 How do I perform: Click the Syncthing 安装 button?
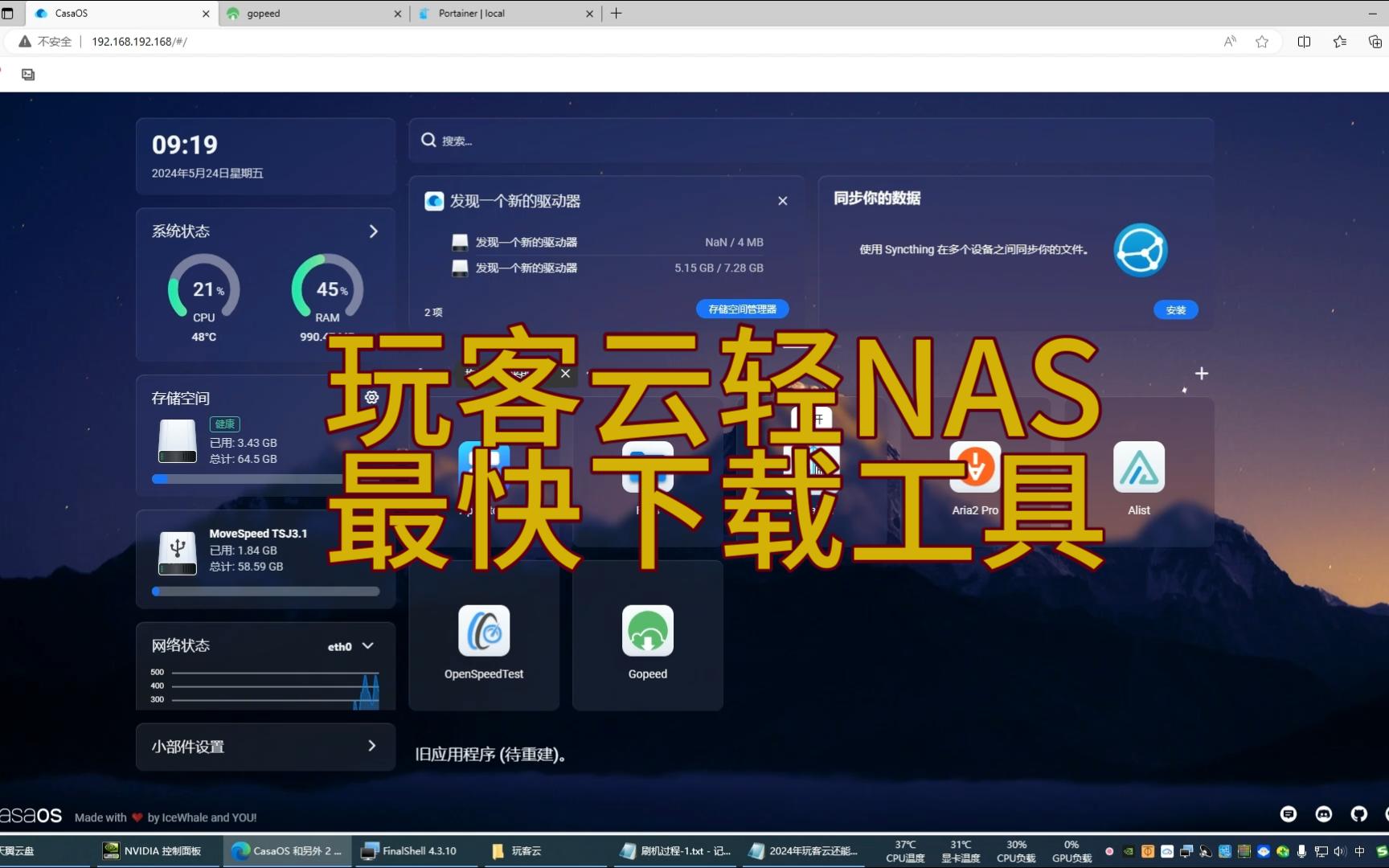pyautogui.click(x=1175, y=309)
